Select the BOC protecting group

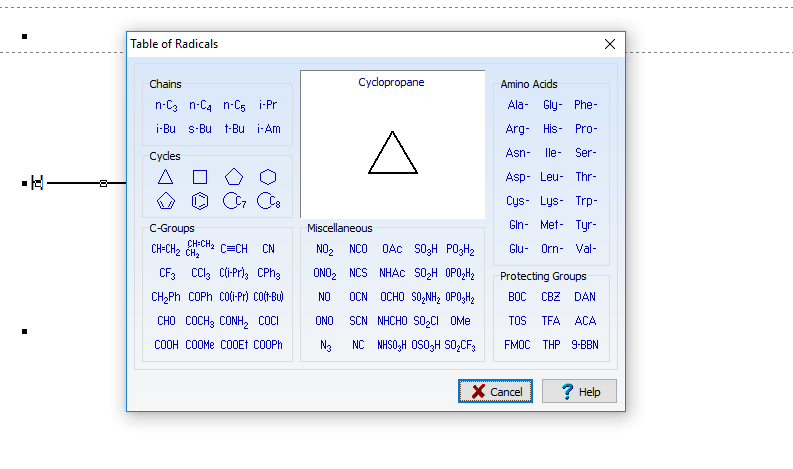pos(517,297)
